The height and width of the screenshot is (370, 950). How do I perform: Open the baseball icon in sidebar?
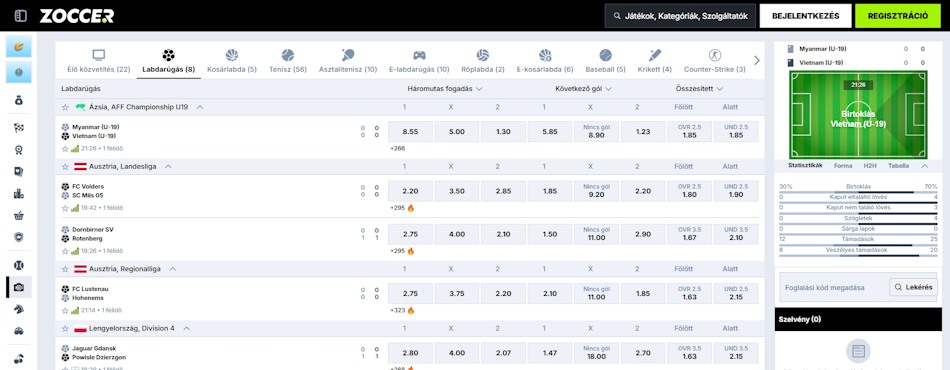(19, 265)
